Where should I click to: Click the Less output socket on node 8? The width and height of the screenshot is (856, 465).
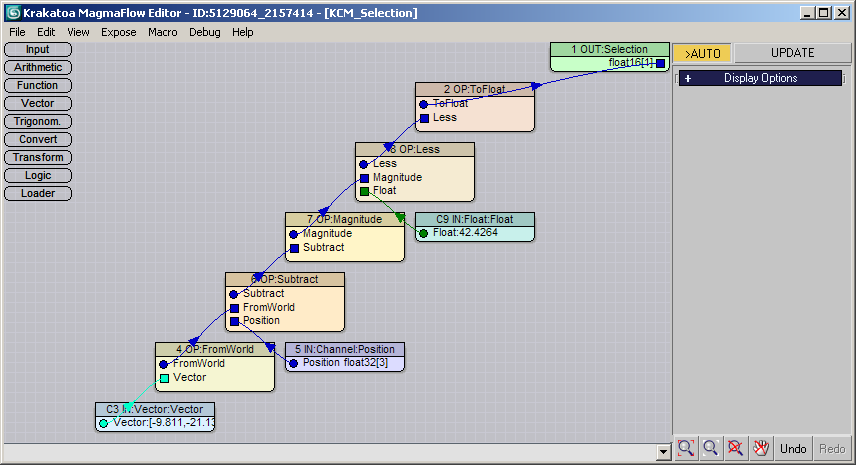click(x=364, y=164)
